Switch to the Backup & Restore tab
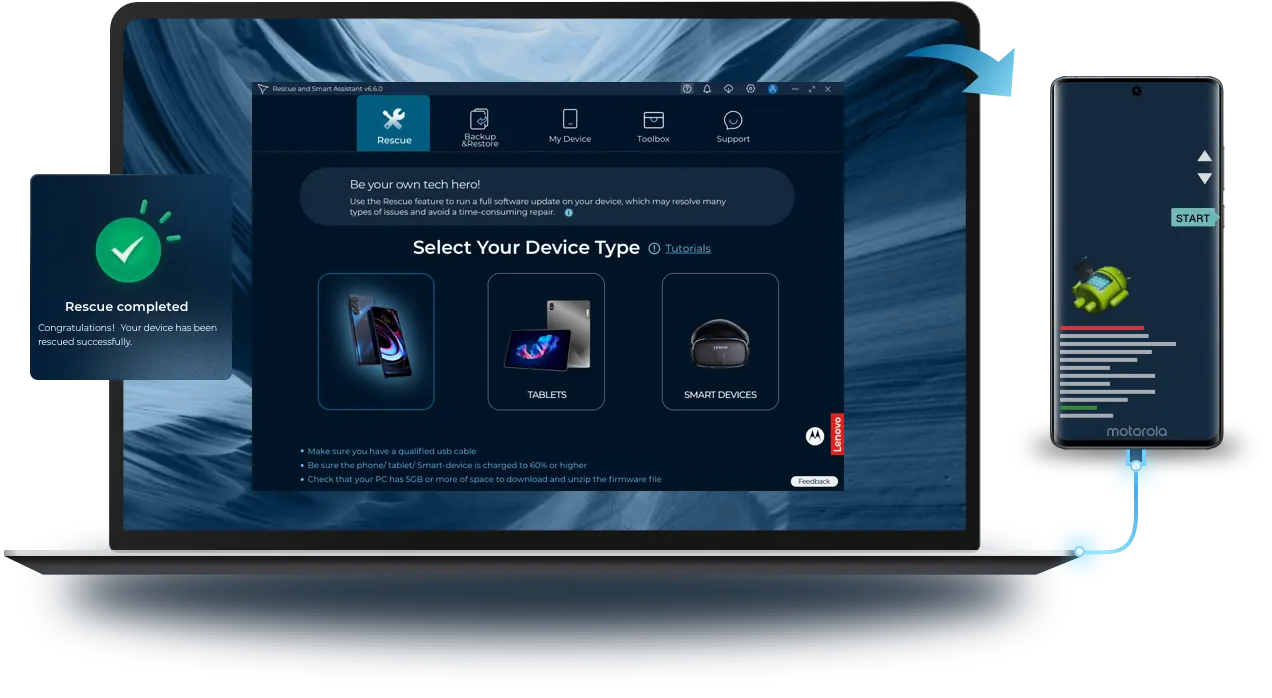Viewport: 1272px width, 698px height. [480, 127]
